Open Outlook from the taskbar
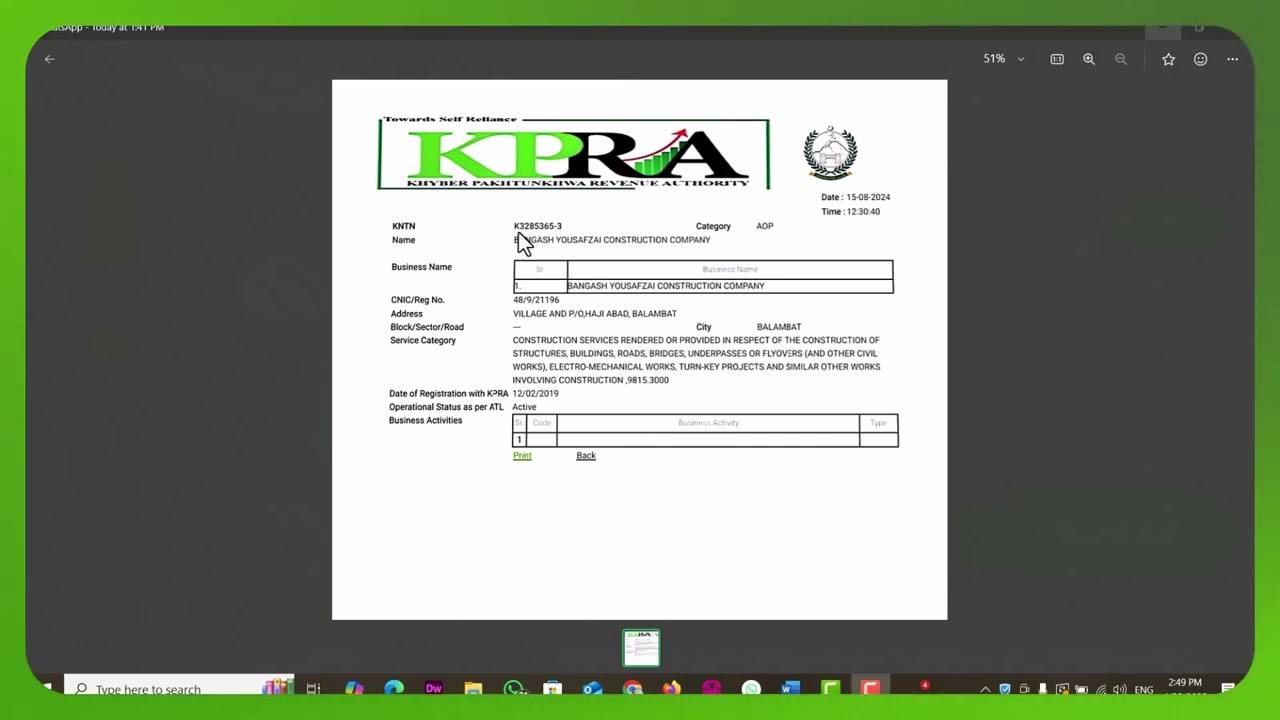Viewport: 1280px width, 720px height. 592,689
